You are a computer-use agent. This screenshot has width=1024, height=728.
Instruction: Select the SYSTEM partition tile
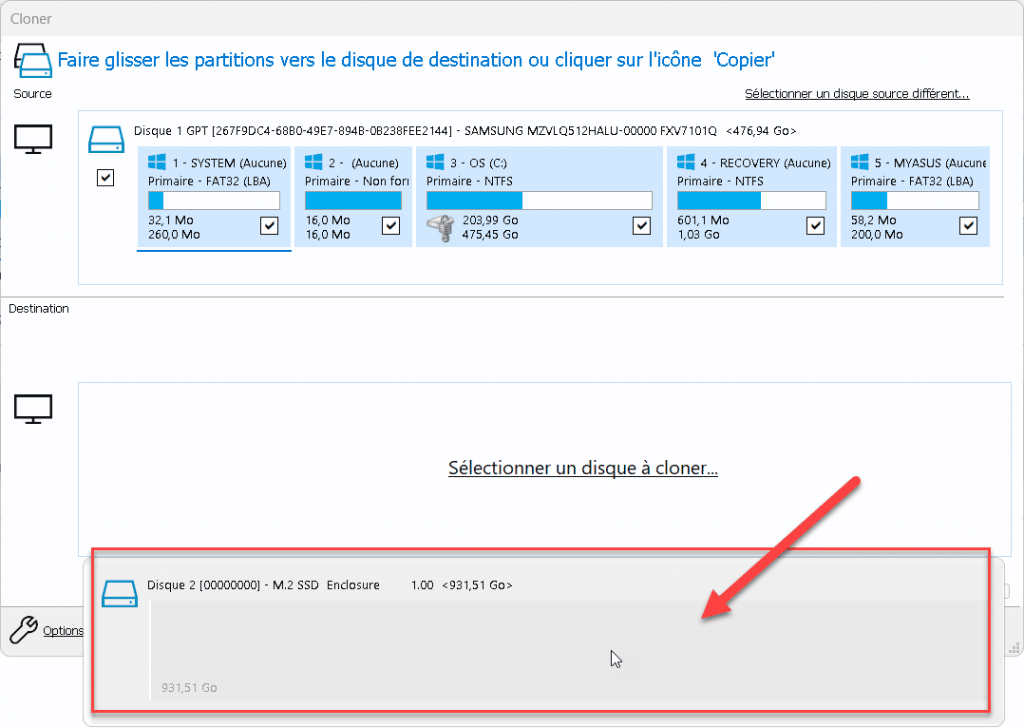(213, 195)
